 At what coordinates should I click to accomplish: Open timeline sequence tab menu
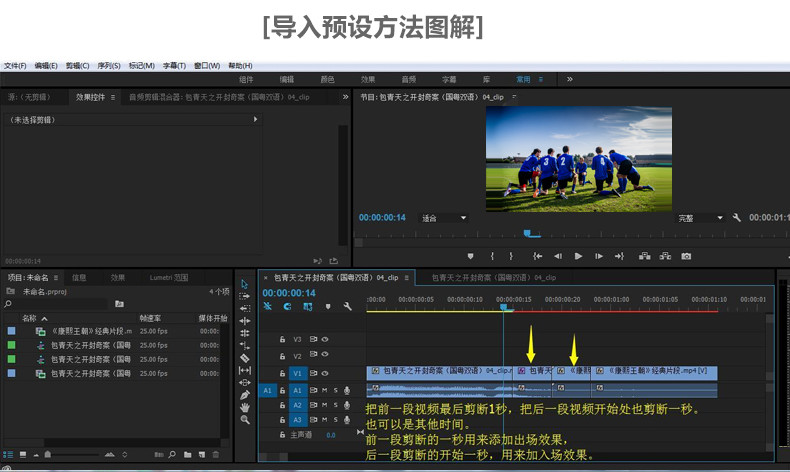407,278
